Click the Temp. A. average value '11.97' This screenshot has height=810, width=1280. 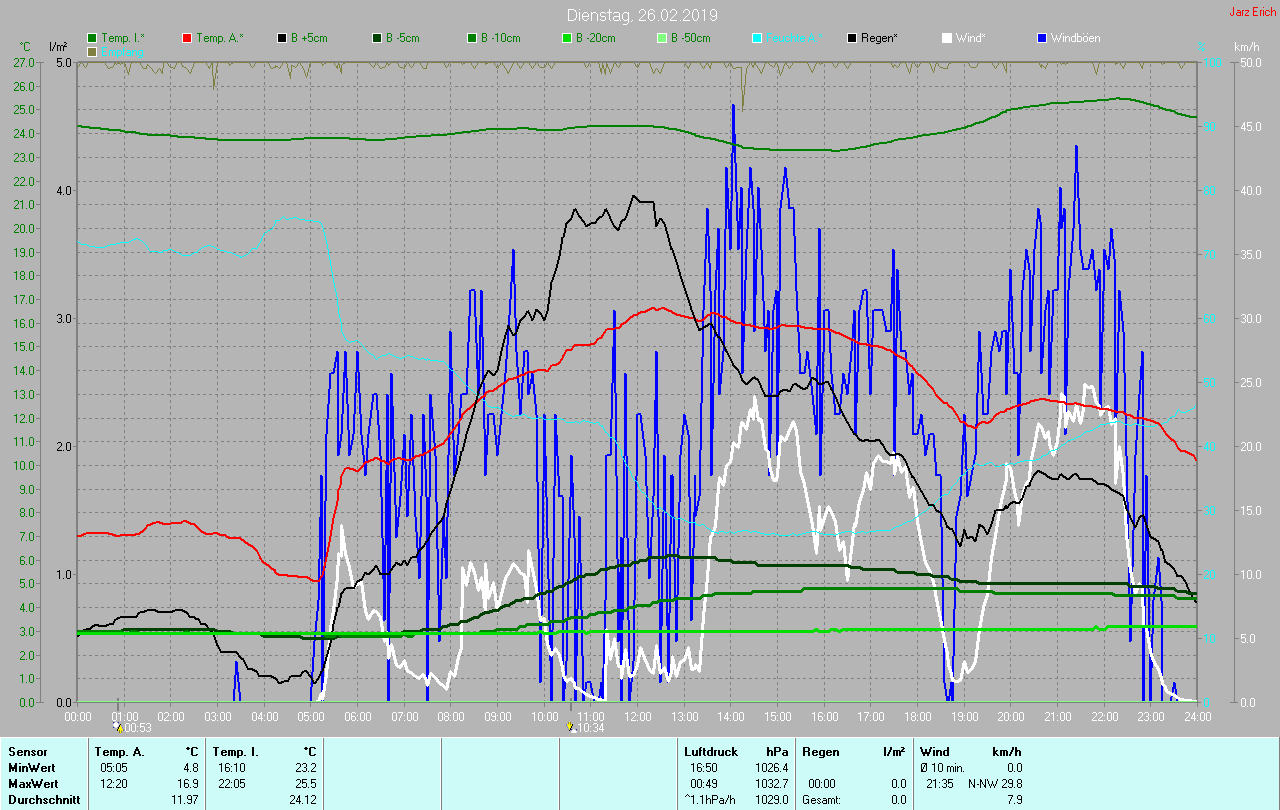pyautogui.click(x=184, y=799)
